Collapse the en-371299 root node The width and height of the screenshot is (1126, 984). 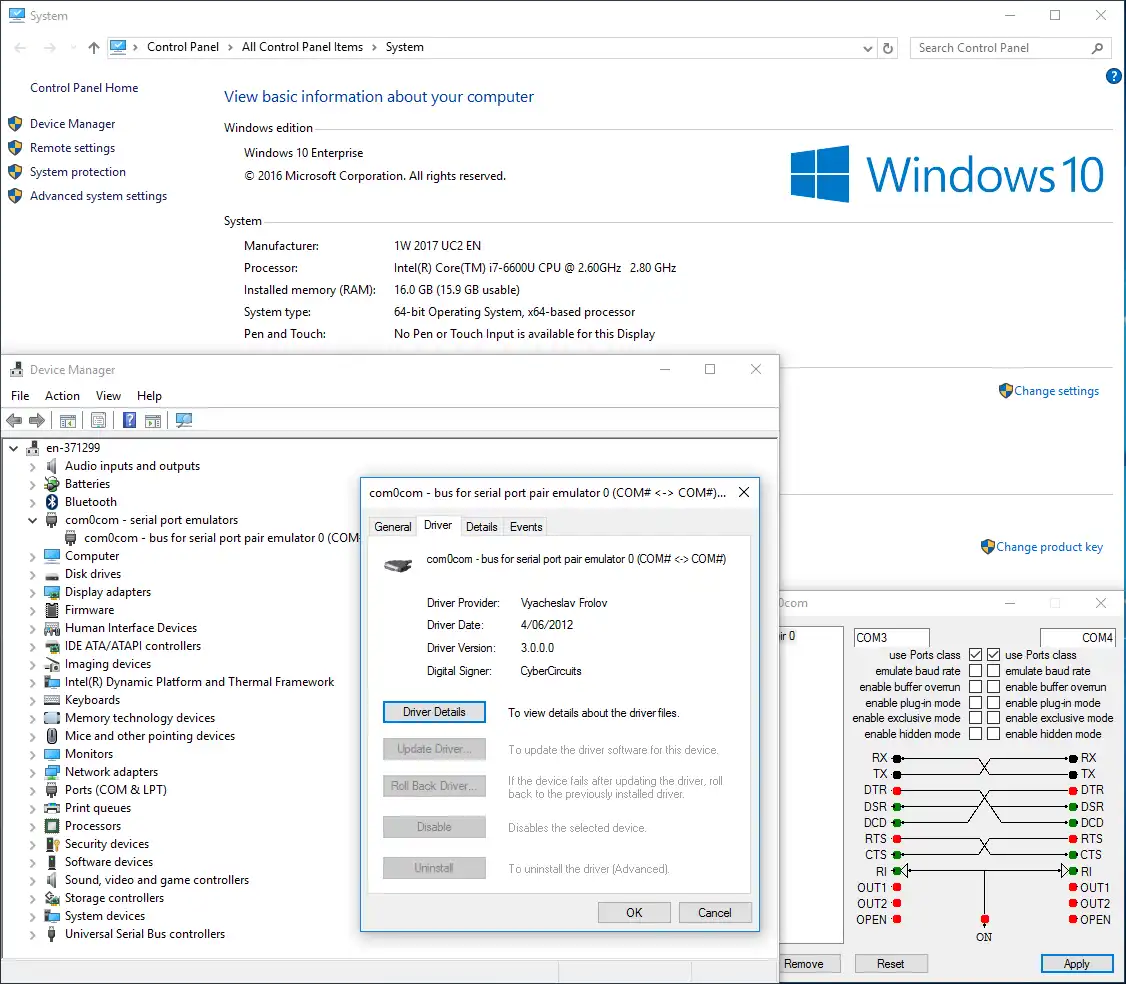point(14,448)
